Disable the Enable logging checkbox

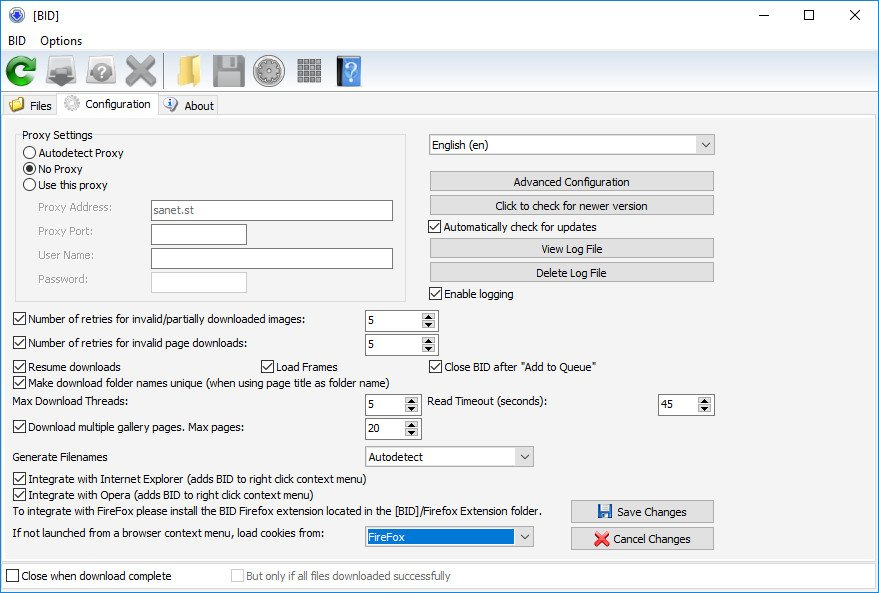click(x=434, y=294)
